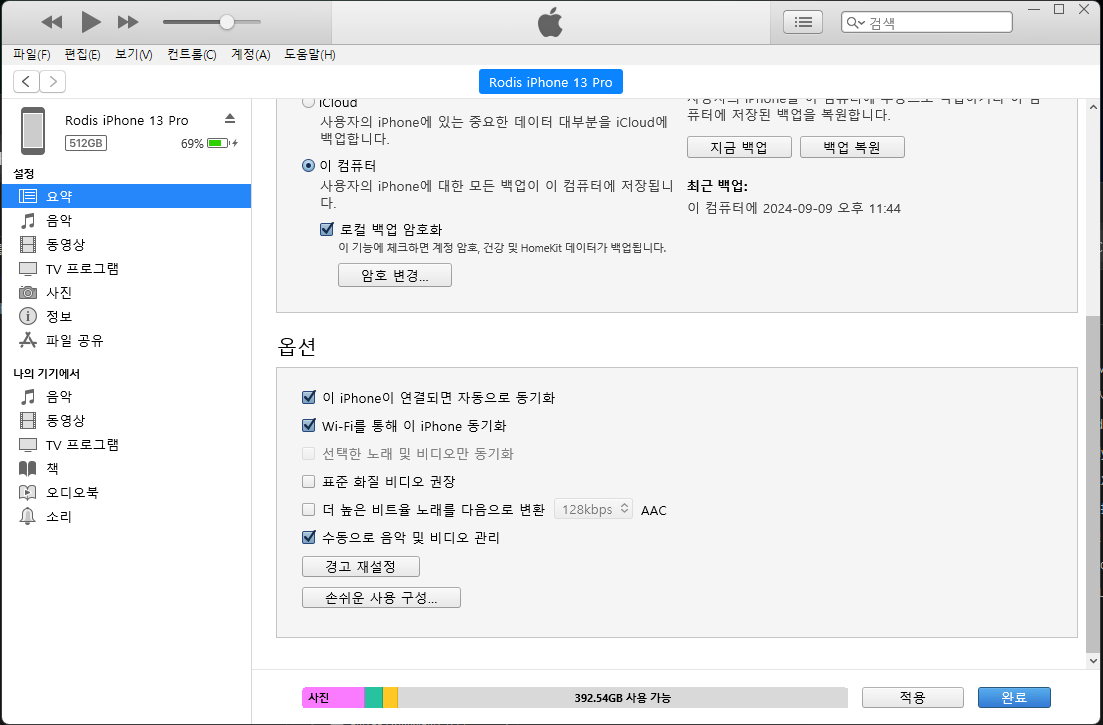Click the scrollbar up arrow
The image size is (1103, 725).
[x=1092, y=108]
